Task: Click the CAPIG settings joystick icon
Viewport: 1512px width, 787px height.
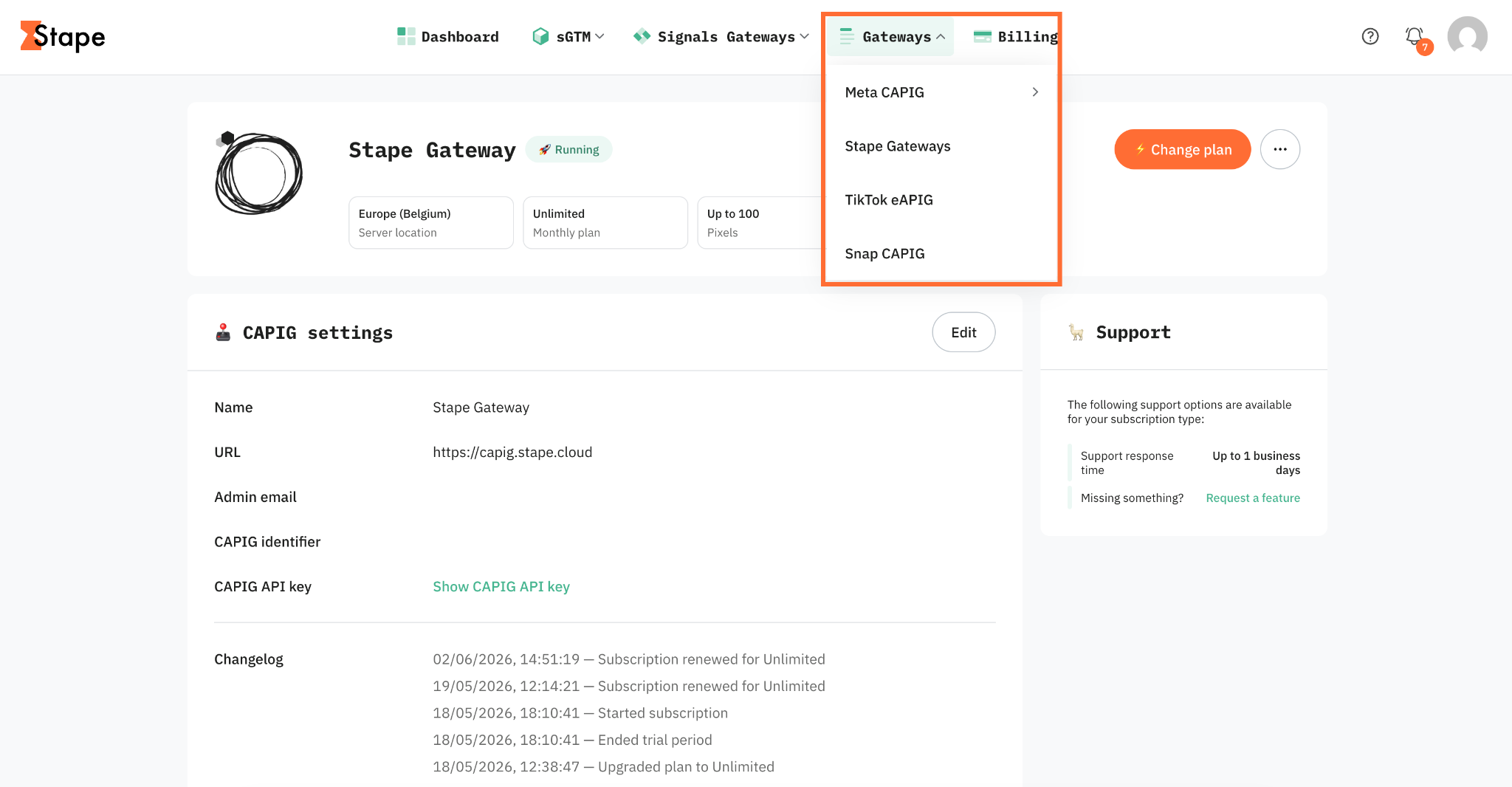Action: 223,332
